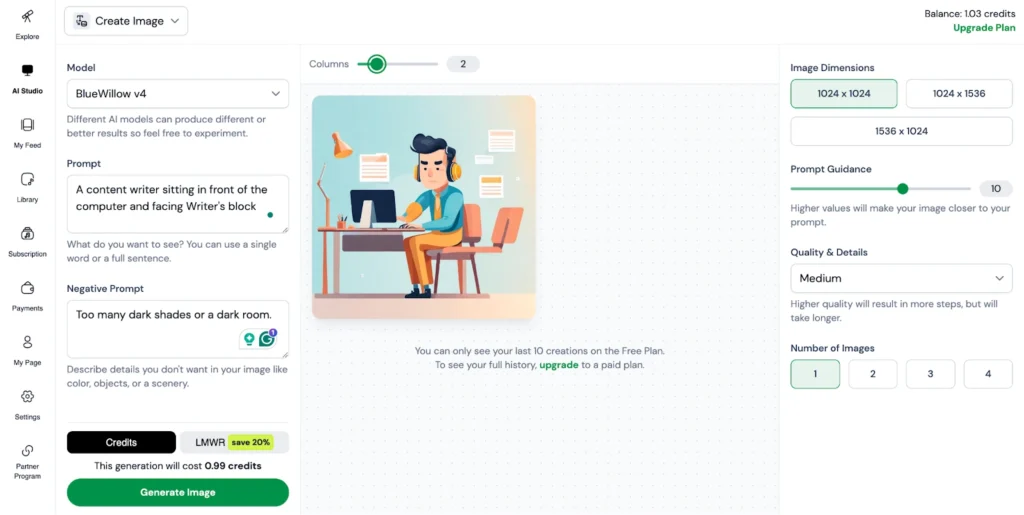
Task: Open the Subscription icon
Action: [27, 234]
